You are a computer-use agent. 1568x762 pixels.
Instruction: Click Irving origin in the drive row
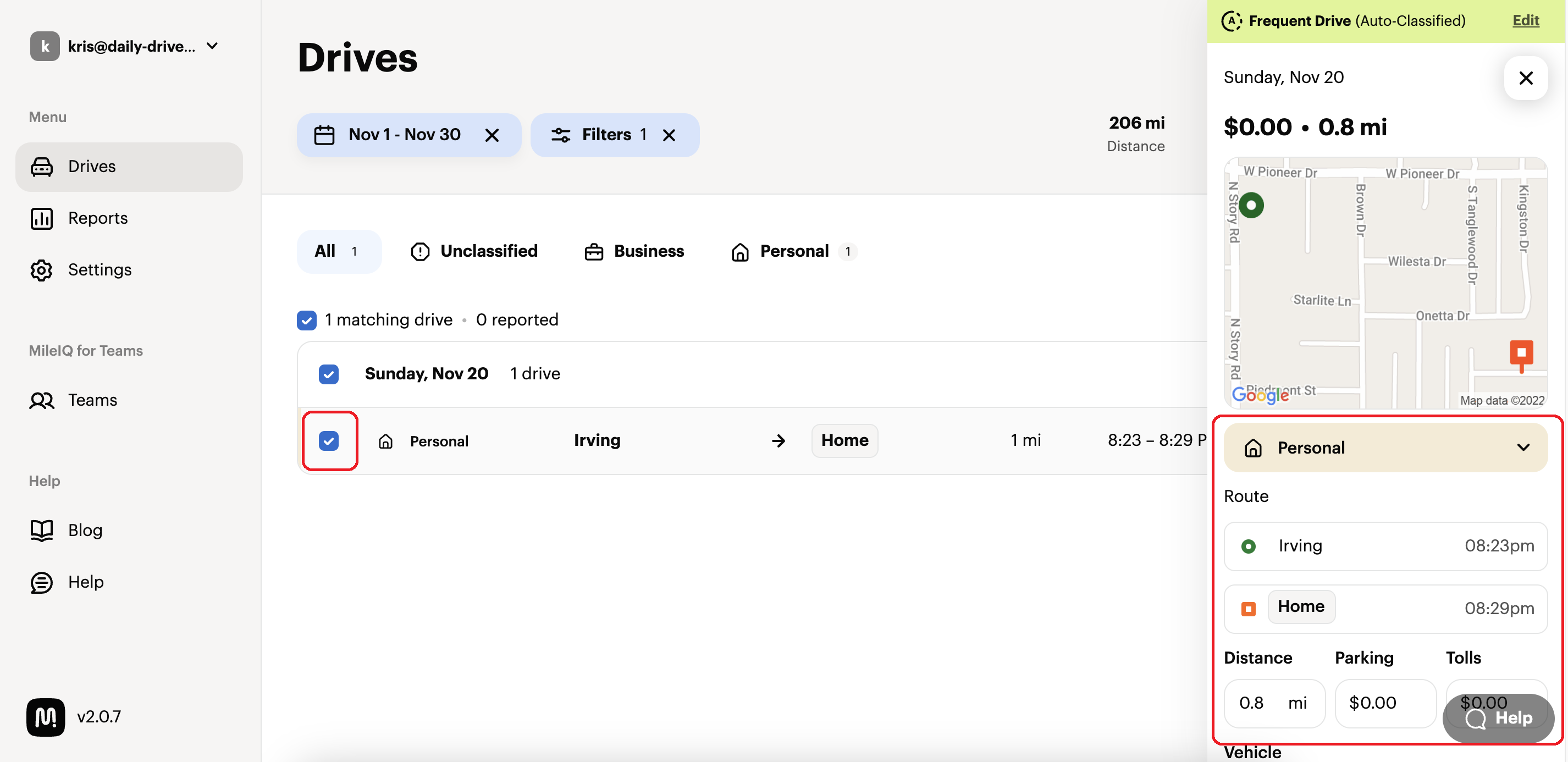[x=597, y=440]
